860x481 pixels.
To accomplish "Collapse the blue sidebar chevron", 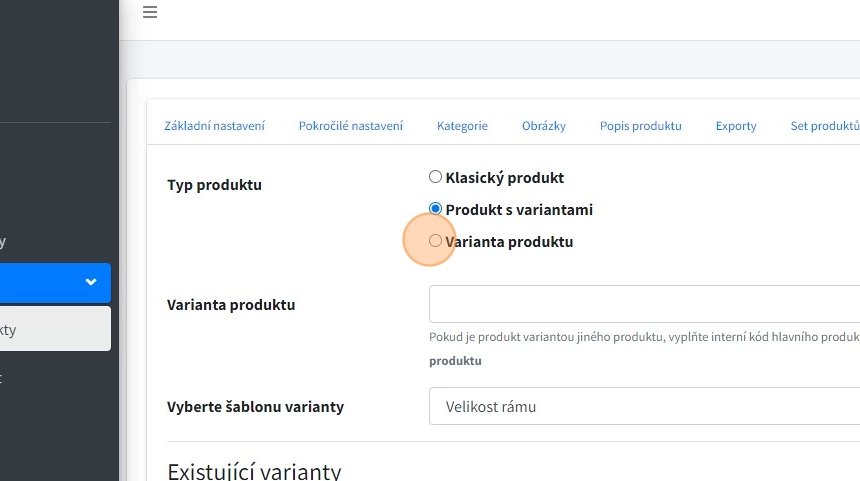I will [x=91, y=283].
